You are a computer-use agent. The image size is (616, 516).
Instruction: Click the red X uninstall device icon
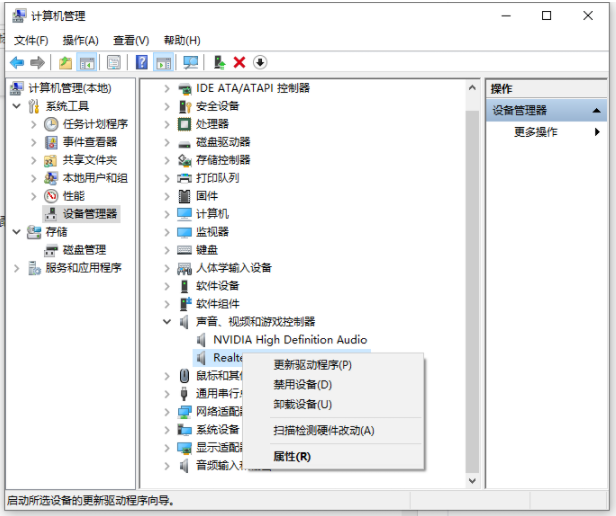coord(240,62)
